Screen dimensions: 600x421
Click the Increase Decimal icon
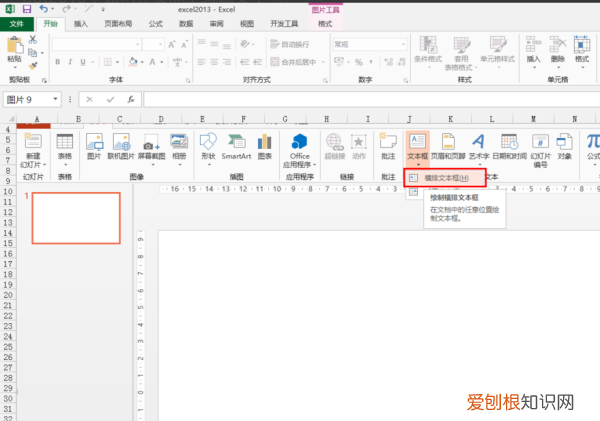[389, 62]
